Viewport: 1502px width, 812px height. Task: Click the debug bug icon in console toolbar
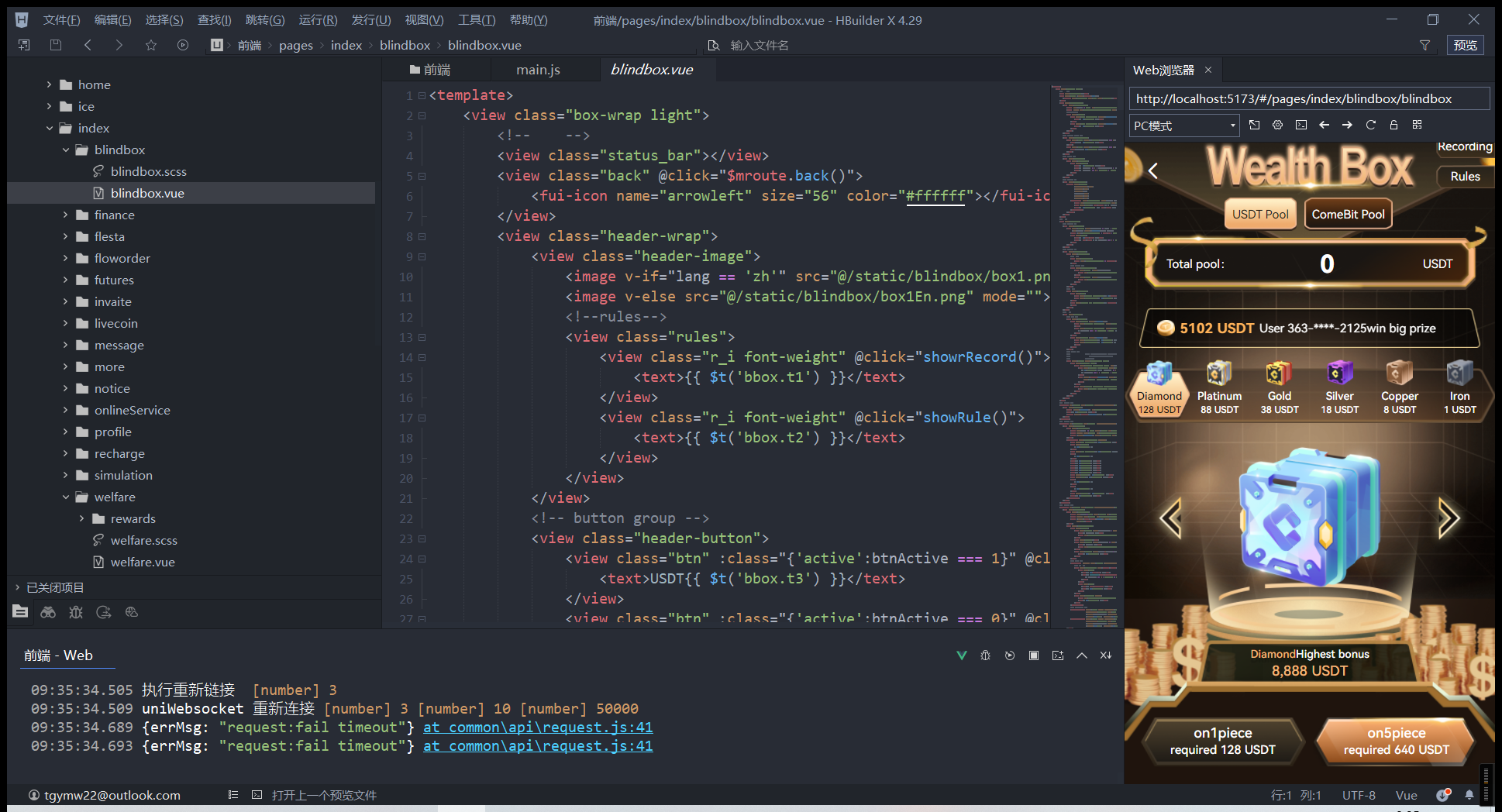point(985,655)
